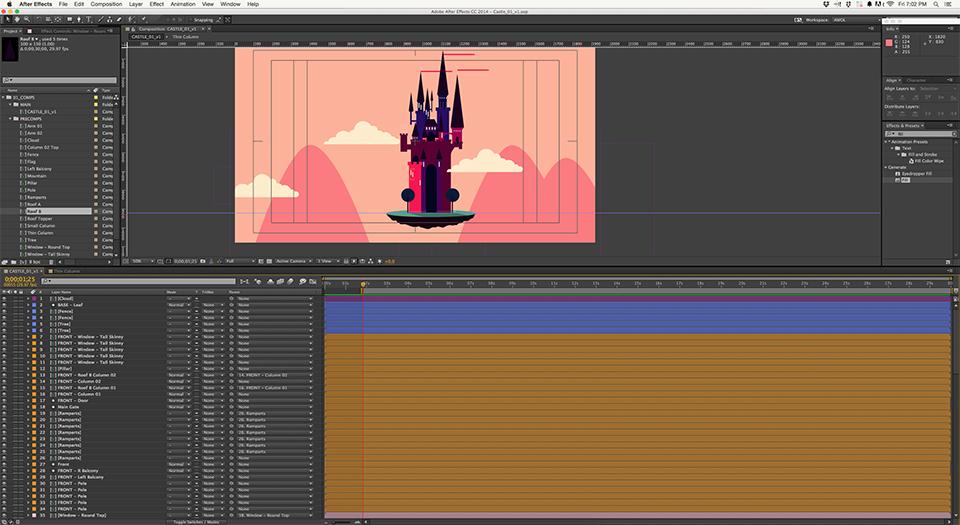Select the Pen tool
Viewport: 960px width, 525px height.
[x=79, y=20]
